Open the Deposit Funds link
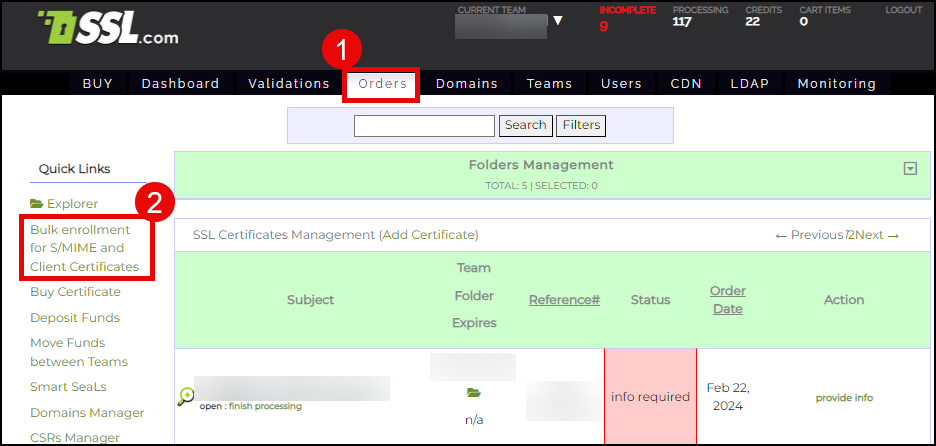 pyautogui.click(x=75, y=318)
